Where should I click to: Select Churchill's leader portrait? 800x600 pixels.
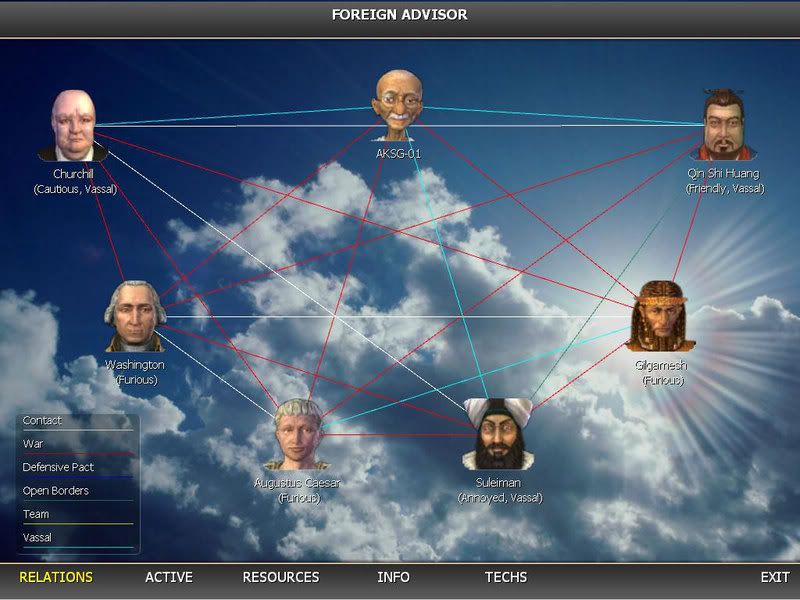point(73,126)
